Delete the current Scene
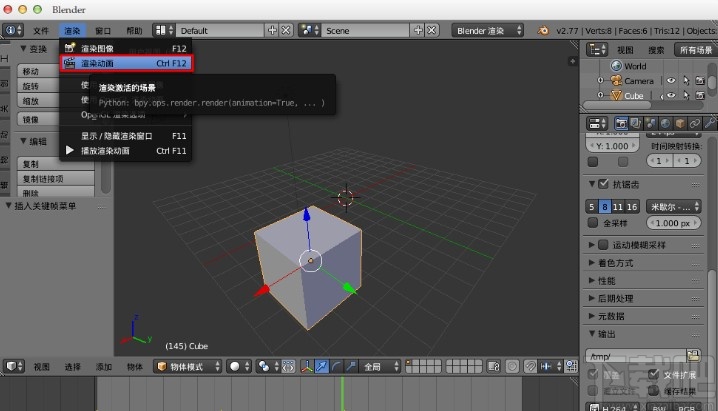This screenshot has width=718, height=411. click(x=431, y=30)
